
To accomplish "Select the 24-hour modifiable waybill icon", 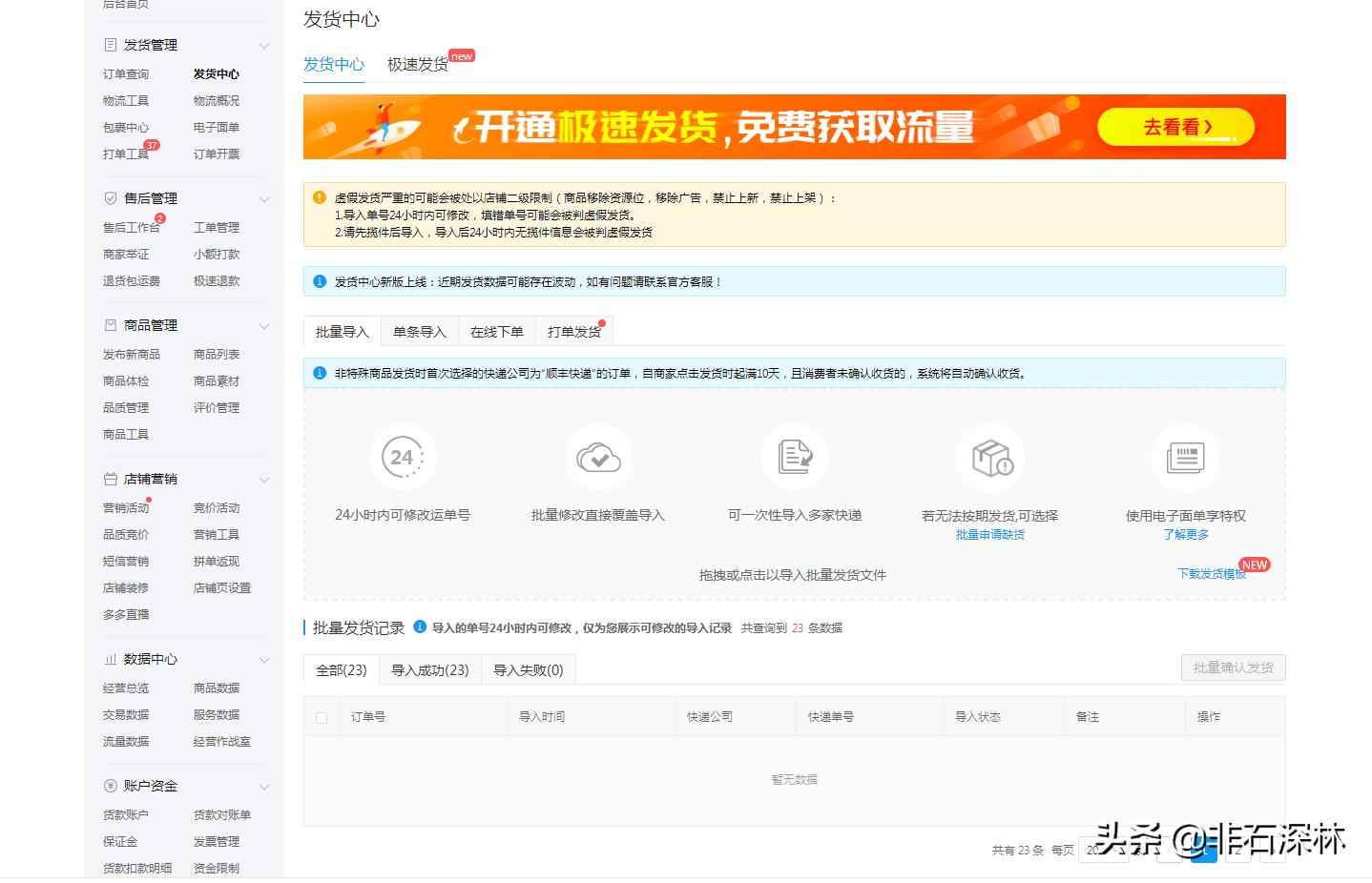I will [403, 457].
